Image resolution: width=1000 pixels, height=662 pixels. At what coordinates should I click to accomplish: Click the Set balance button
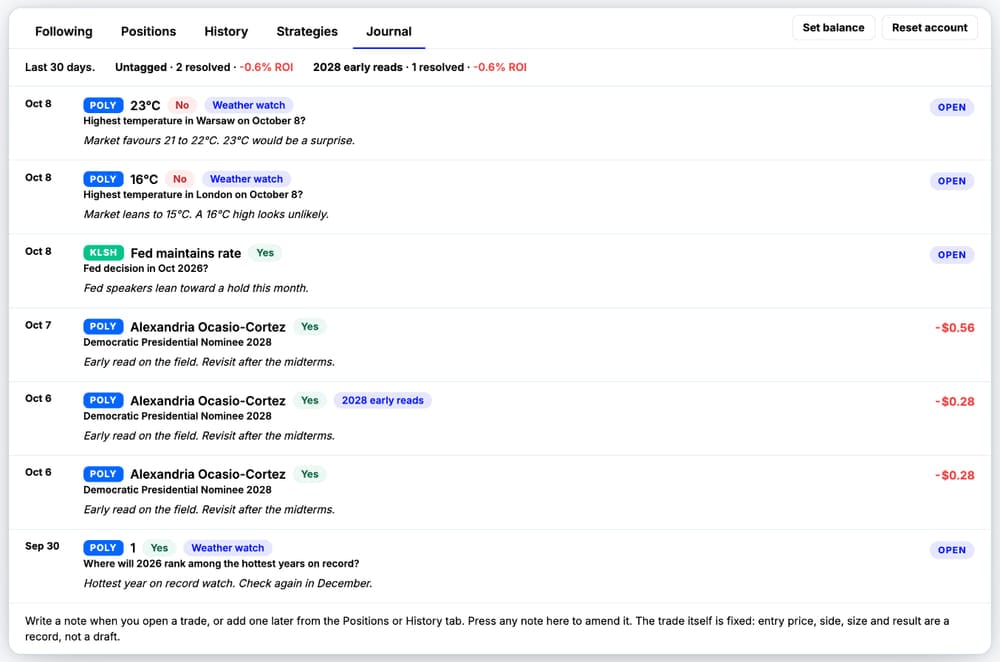tap(833, 27)
